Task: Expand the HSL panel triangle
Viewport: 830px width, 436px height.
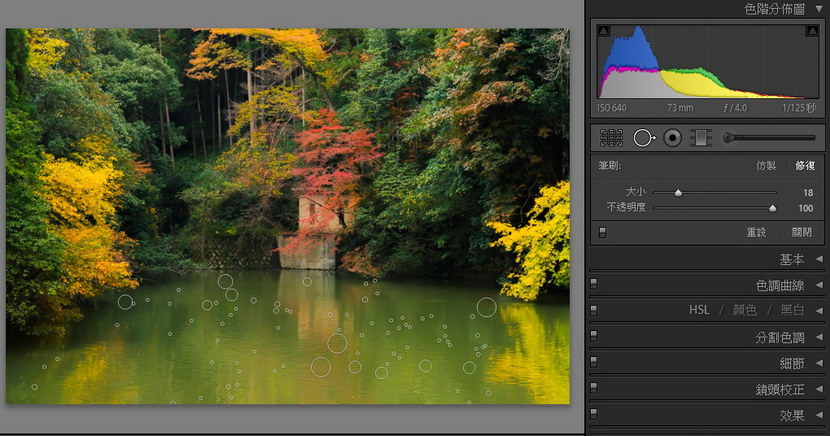Action: (819, 310)
